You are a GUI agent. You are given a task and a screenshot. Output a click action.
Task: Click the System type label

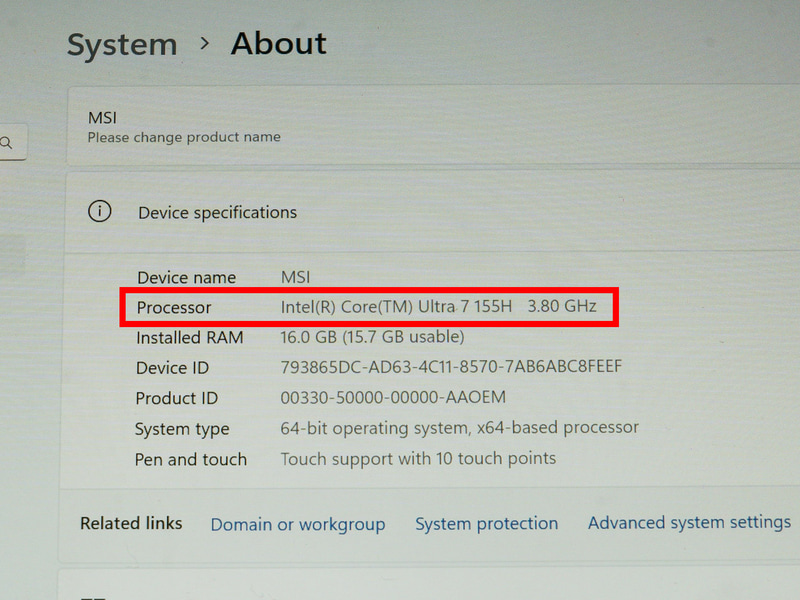point(182,430)
